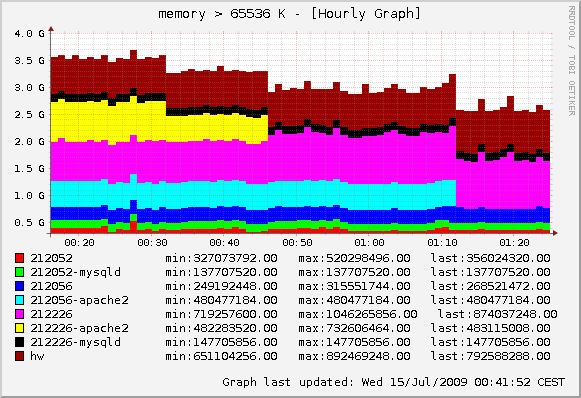Click the cyan 212056-apache2 legend swatch
The width and height of the screenshot is (581, 398).
(20, 300)
